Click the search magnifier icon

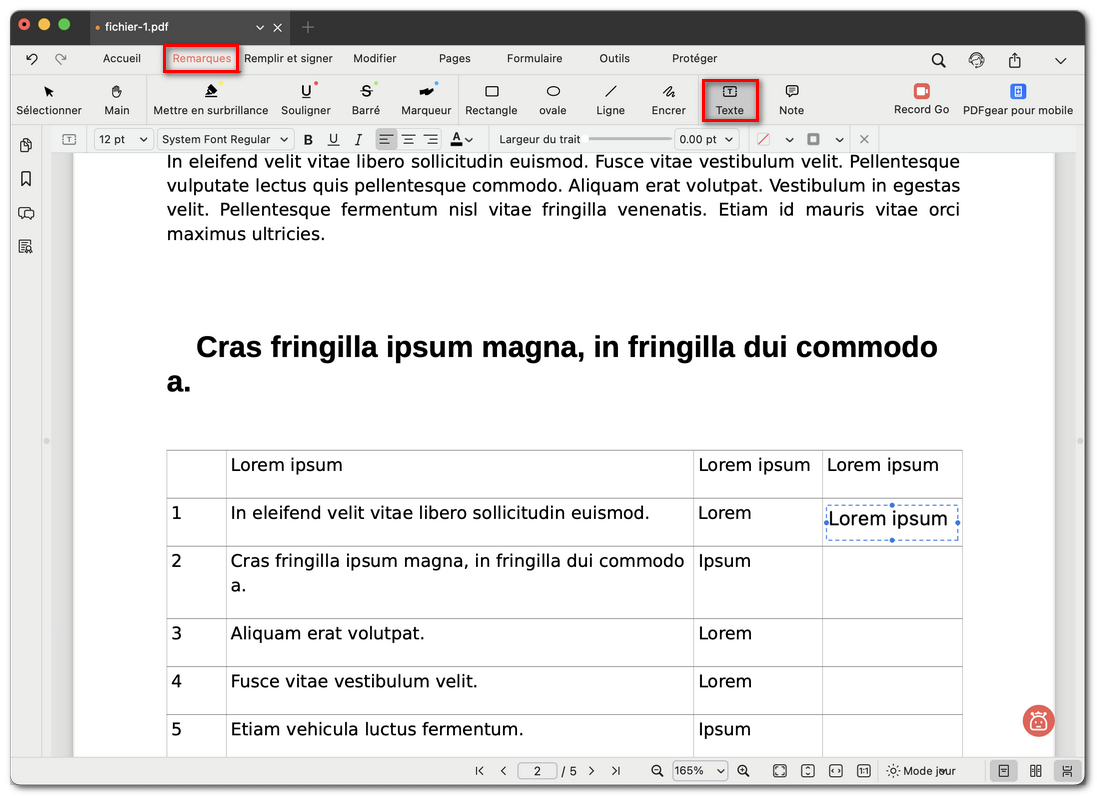coord(938,60)
